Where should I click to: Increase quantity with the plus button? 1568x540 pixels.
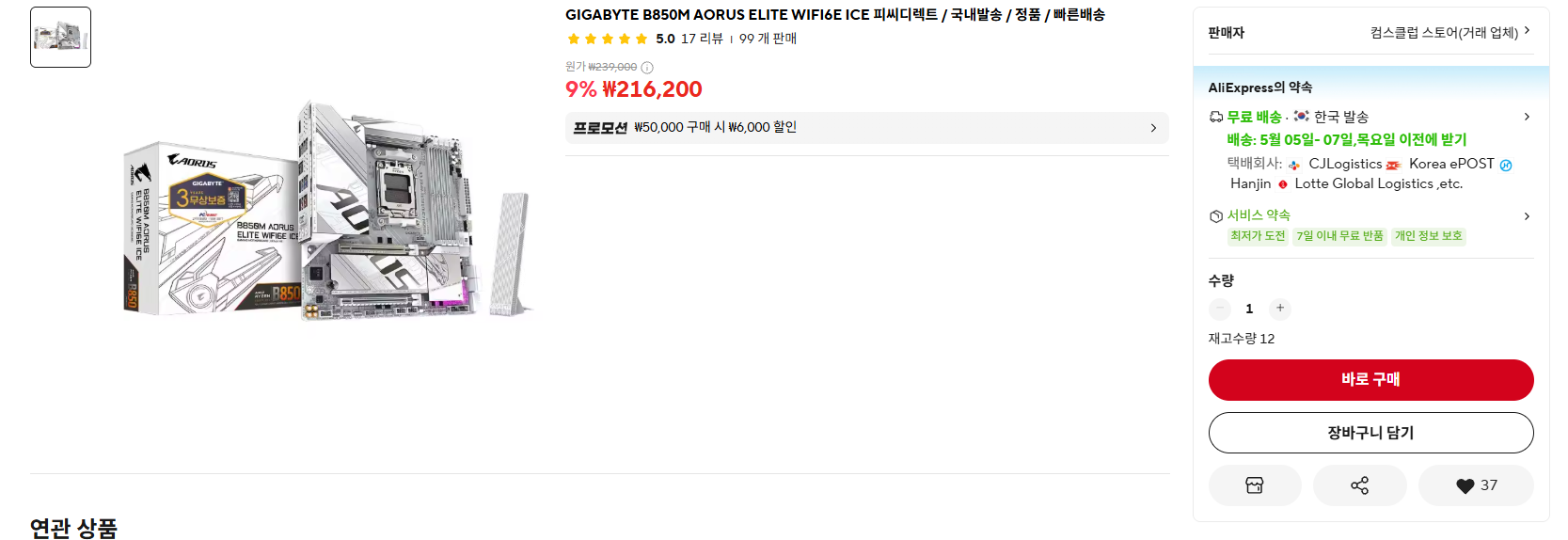tap(1279, 309)
